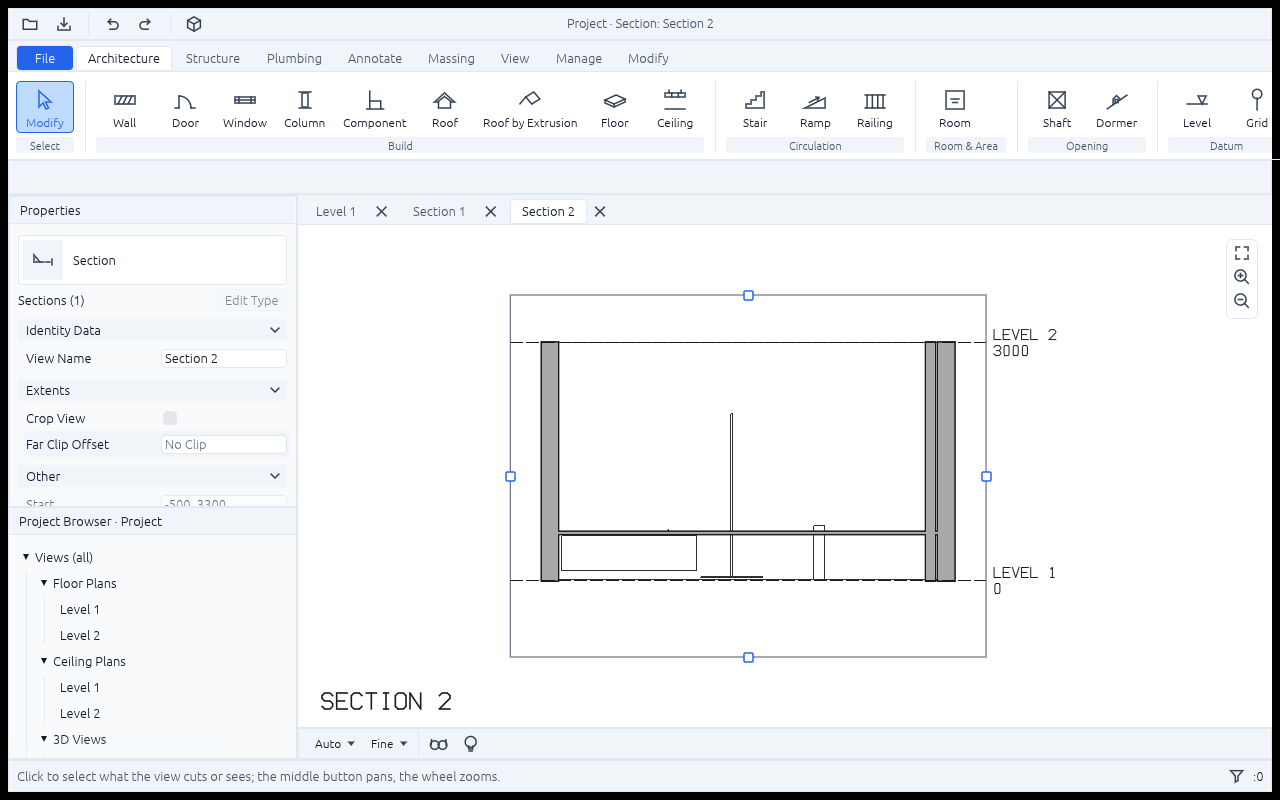The width and height of the screenshot is (1280, 800).
Task: Select the Roof by Extrusion tool
Action: (x=530, y=108)
